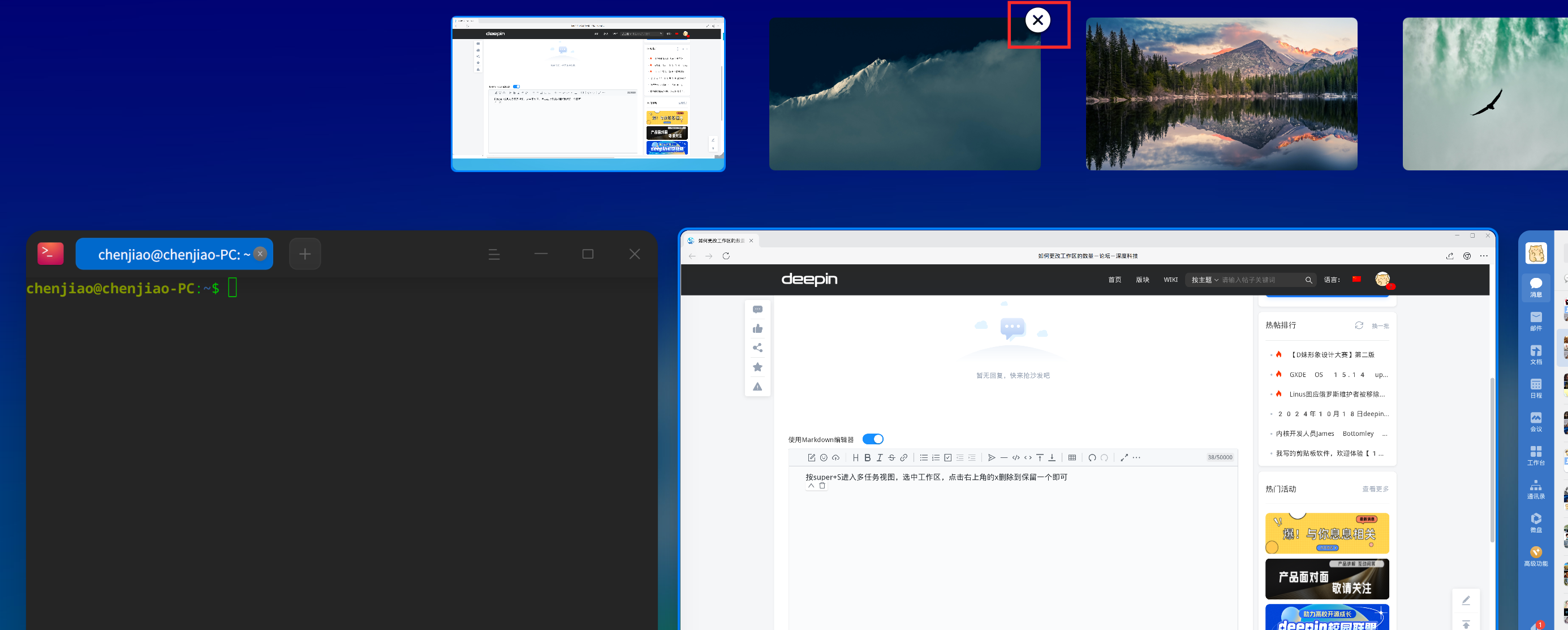The width and height of the screenshot is (1568, 630).
Task: Report post using warning triangle icon
Action: point(758,386)
